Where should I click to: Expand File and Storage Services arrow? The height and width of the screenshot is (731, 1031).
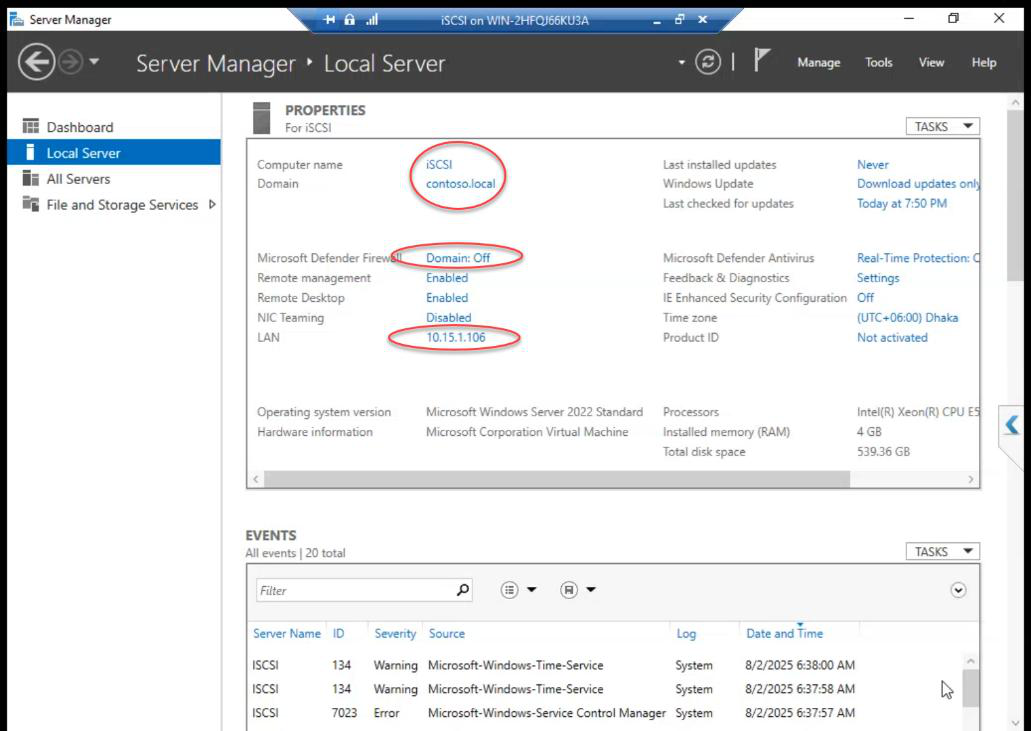click(x=212, y=204)
